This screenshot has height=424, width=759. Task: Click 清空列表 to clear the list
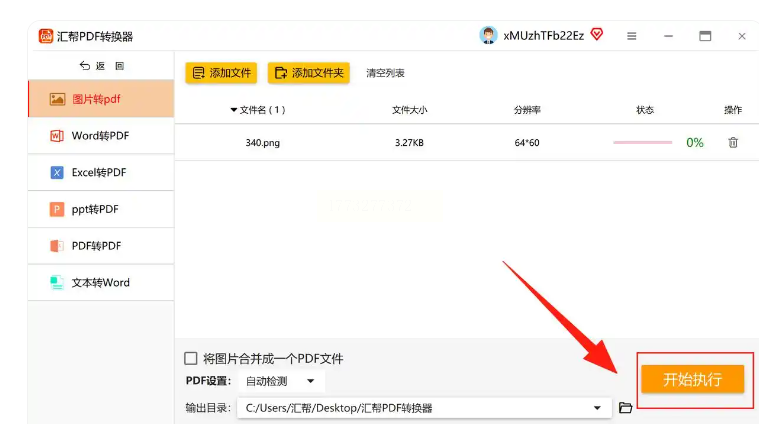385,73
